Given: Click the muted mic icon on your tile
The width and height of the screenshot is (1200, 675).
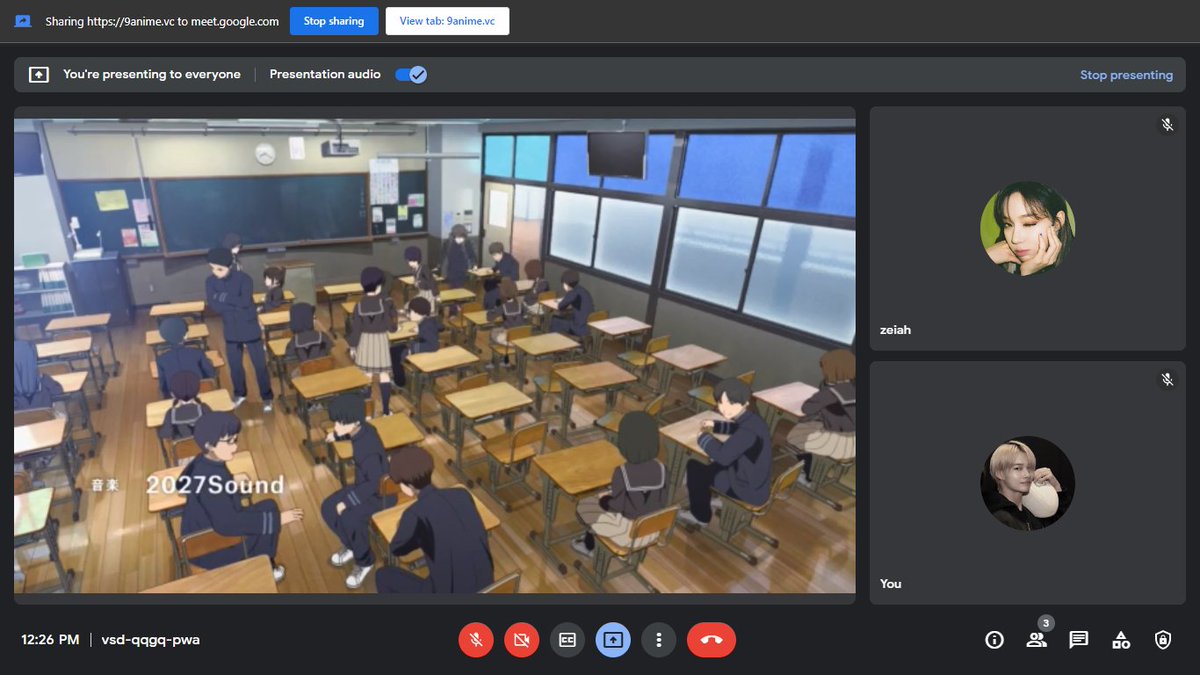Looking at the screenshot, I should click(x=1166, y=380).
